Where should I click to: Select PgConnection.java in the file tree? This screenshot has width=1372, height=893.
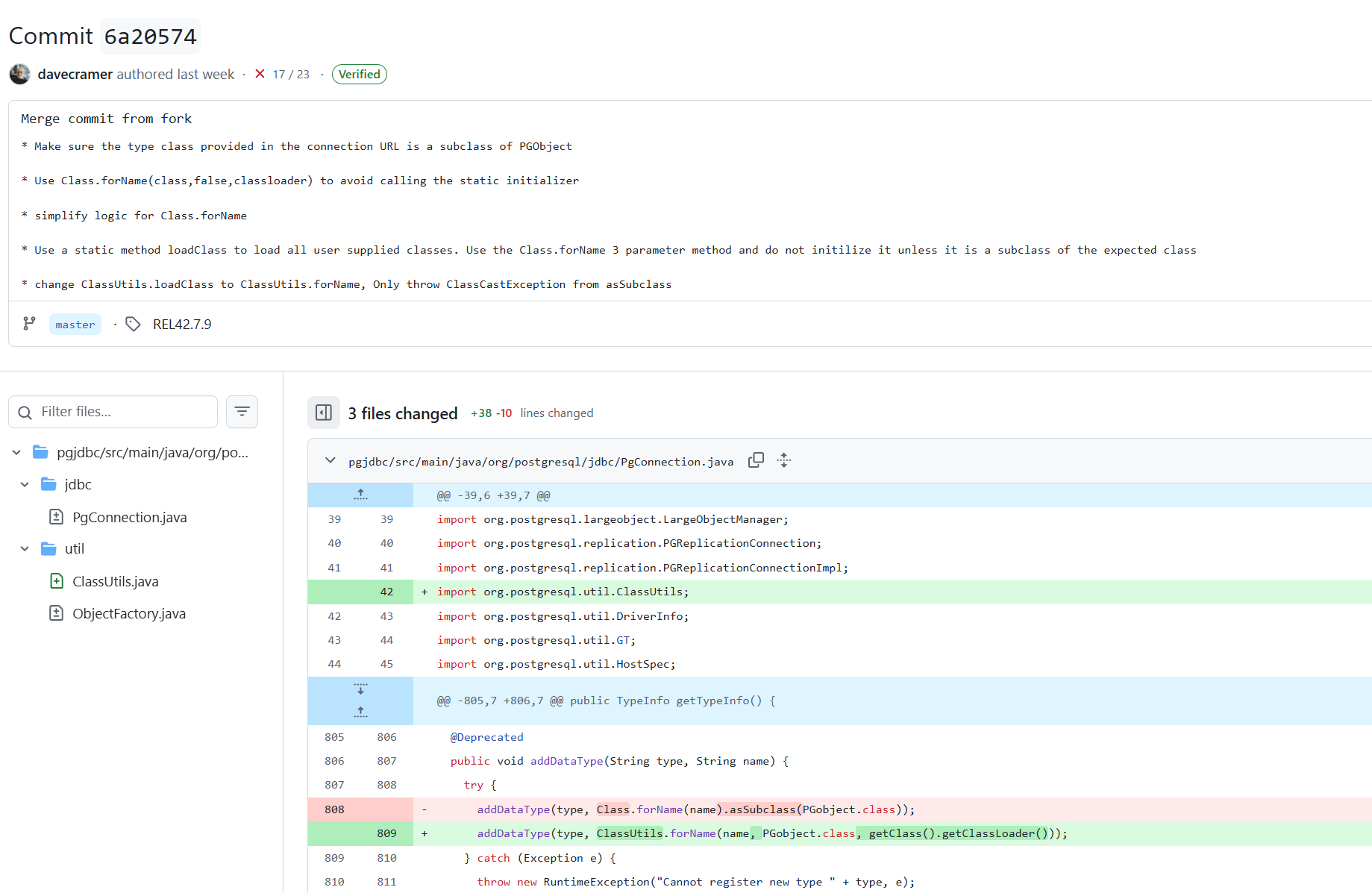click(129, 517)
